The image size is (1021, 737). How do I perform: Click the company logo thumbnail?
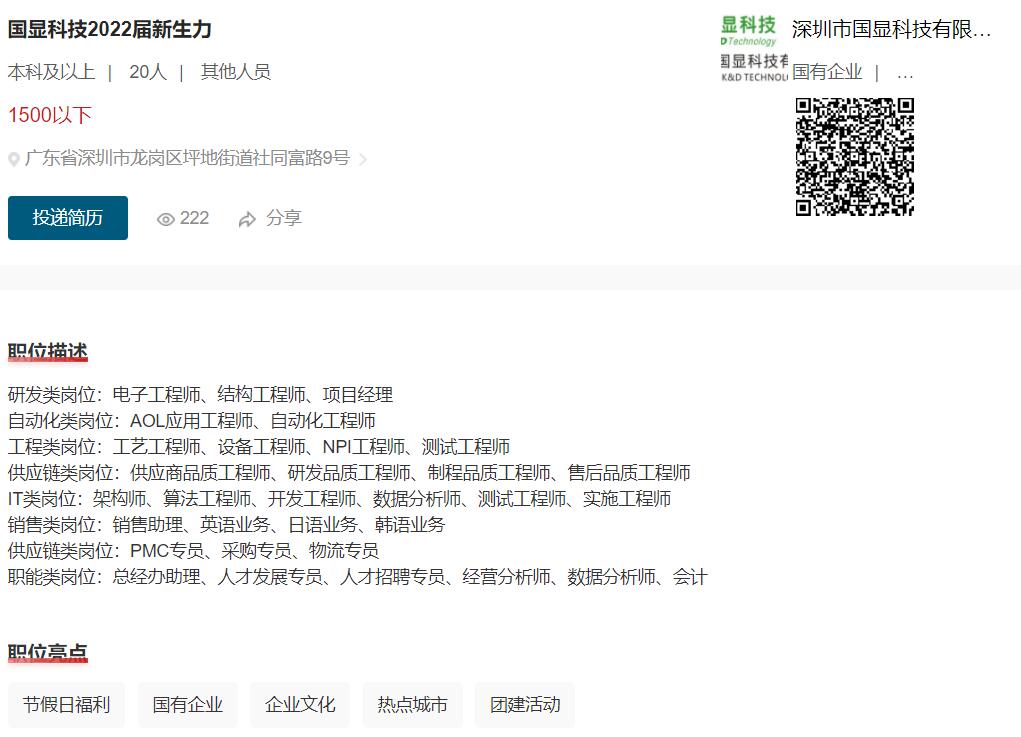tap(754, 49)
